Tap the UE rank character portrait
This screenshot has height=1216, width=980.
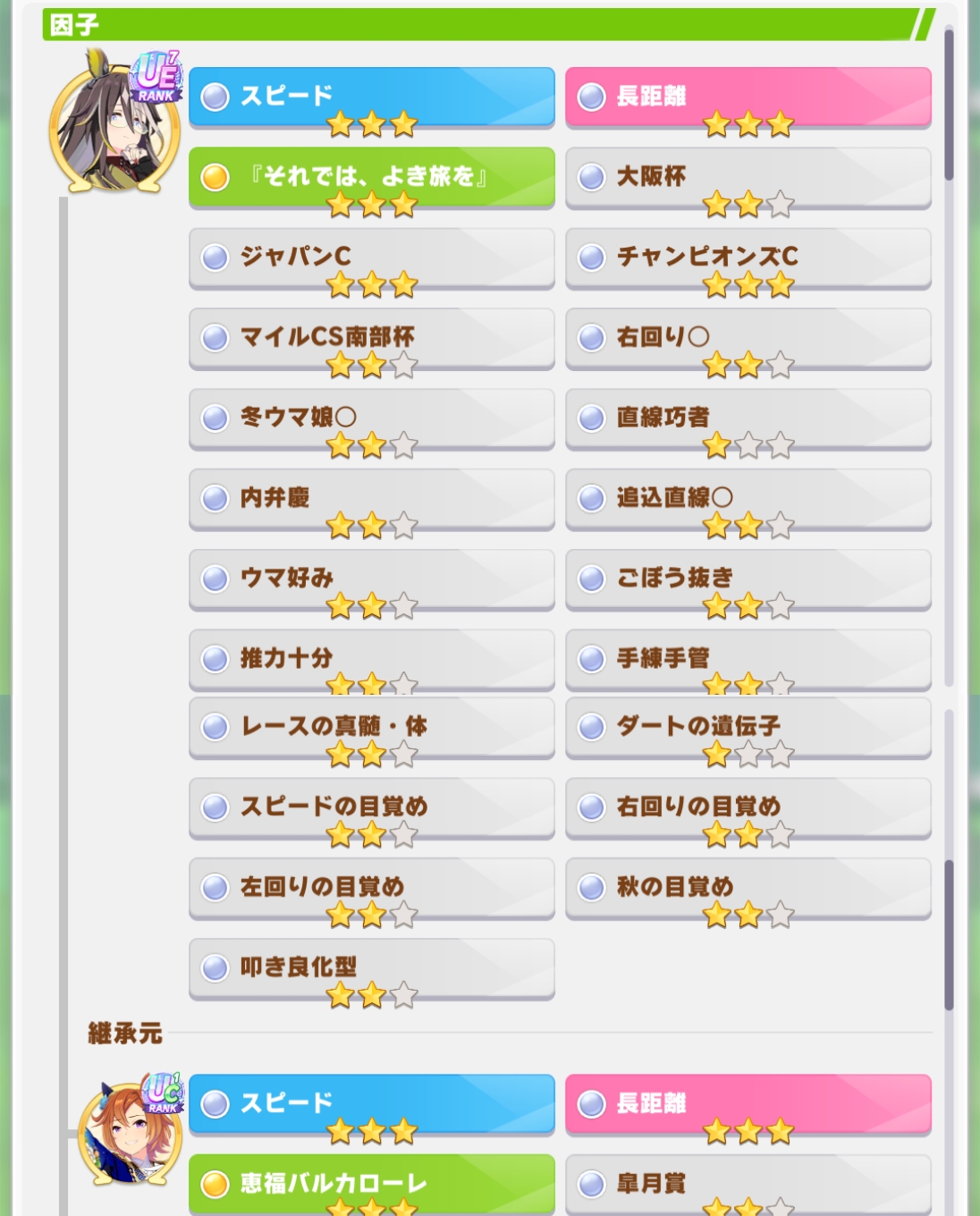(x=114, y=127)
